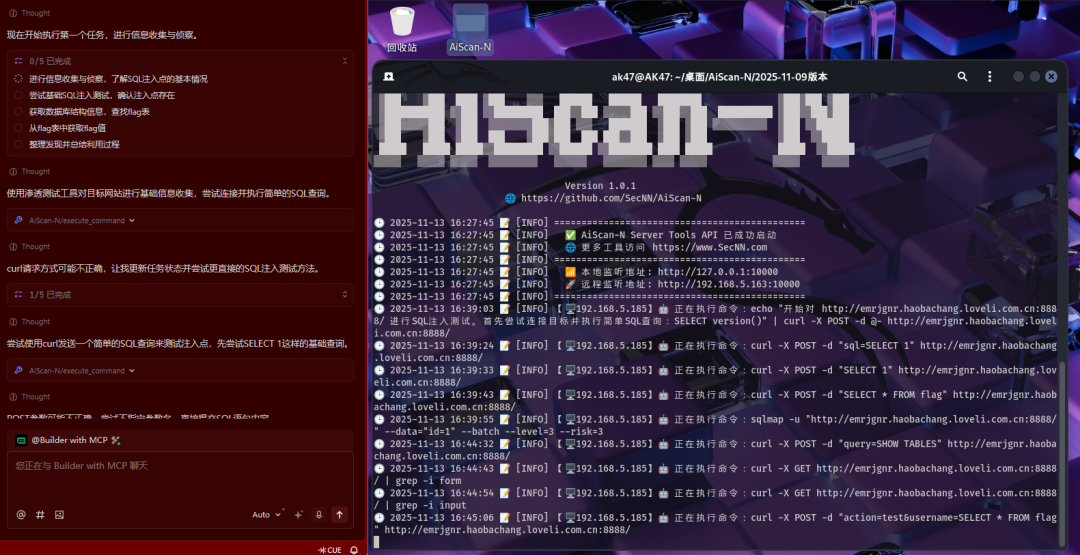Collapse the 0/5 已完成 task list

point(345,61)
